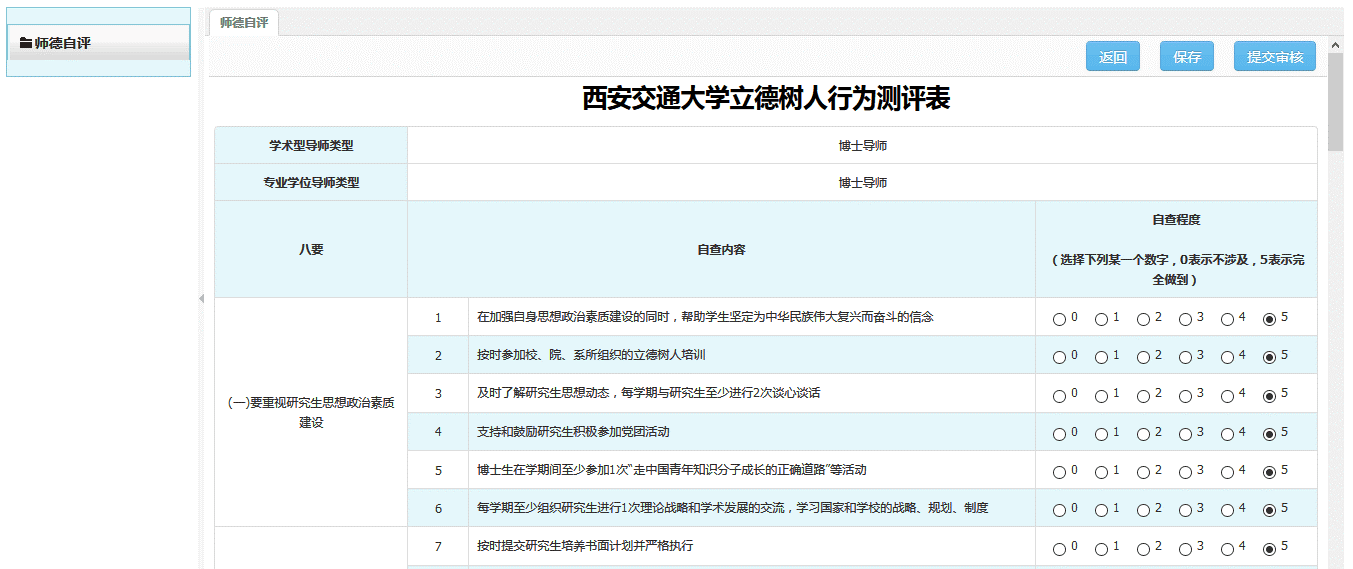Select score 5 for item 2 立德树人培训
The height and width of the screenshot is (569, 1353).
[x=1269, y=358]
